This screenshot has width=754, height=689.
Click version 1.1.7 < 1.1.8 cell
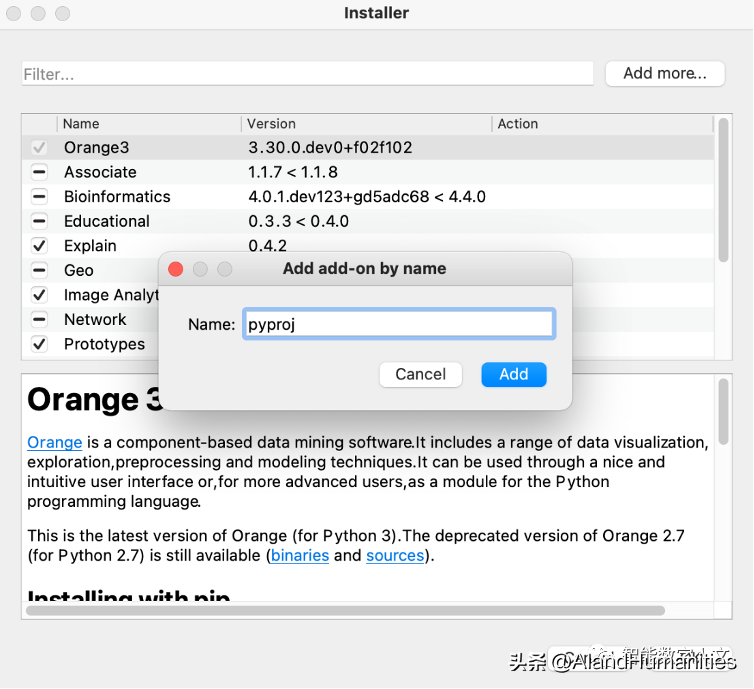(293, 172)
